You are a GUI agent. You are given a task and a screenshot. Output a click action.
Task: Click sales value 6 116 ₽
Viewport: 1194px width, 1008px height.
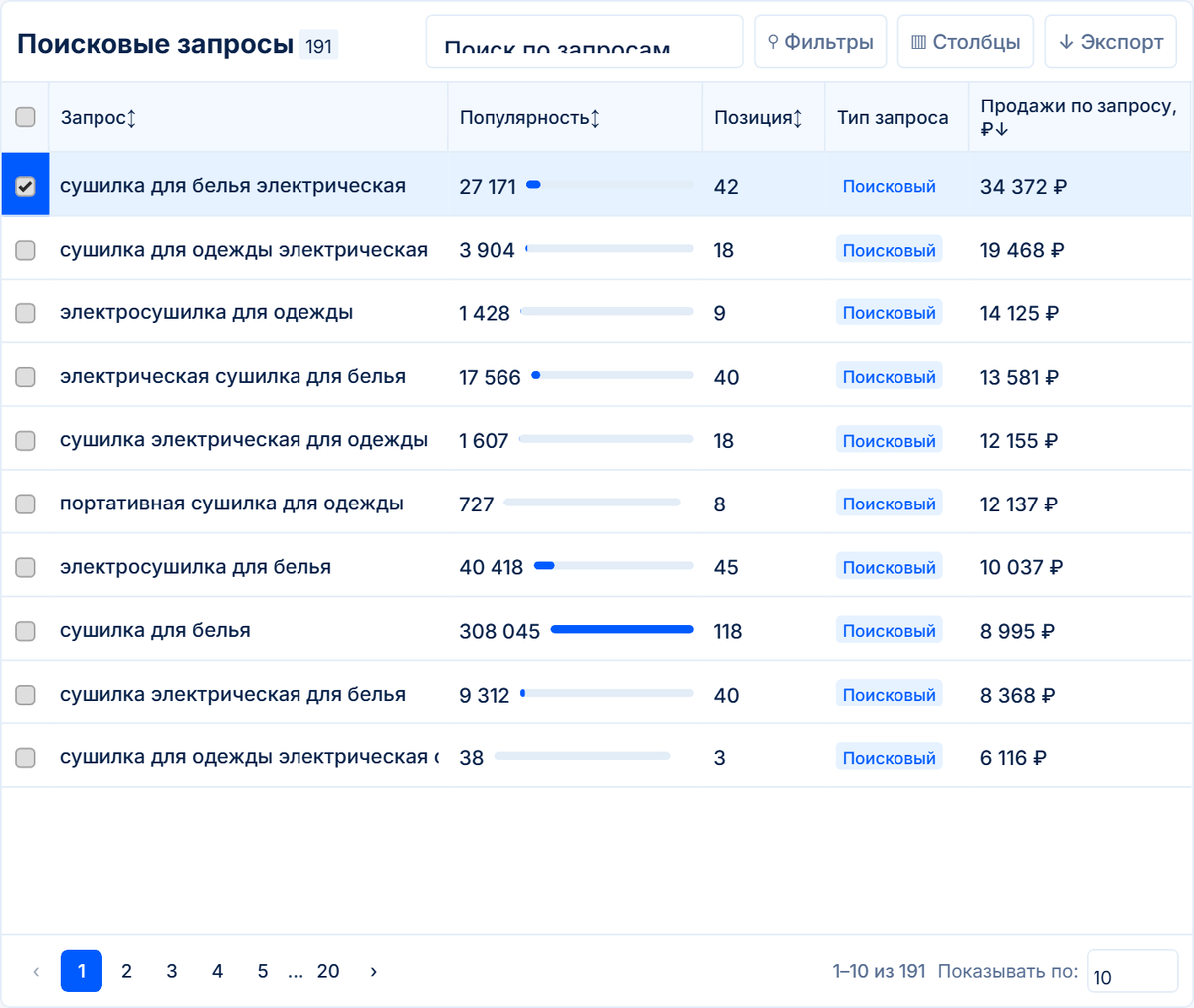(1013, 758)
